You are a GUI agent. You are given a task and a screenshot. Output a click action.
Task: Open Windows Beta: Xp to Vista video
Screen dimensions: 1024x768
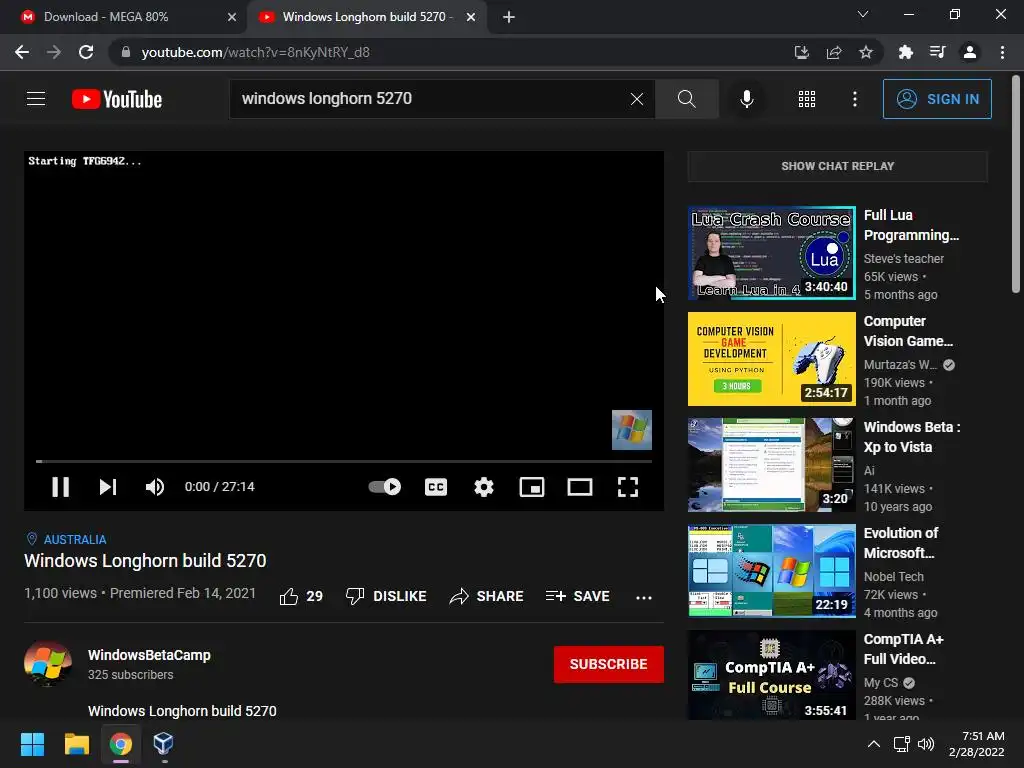pos(772,464)
